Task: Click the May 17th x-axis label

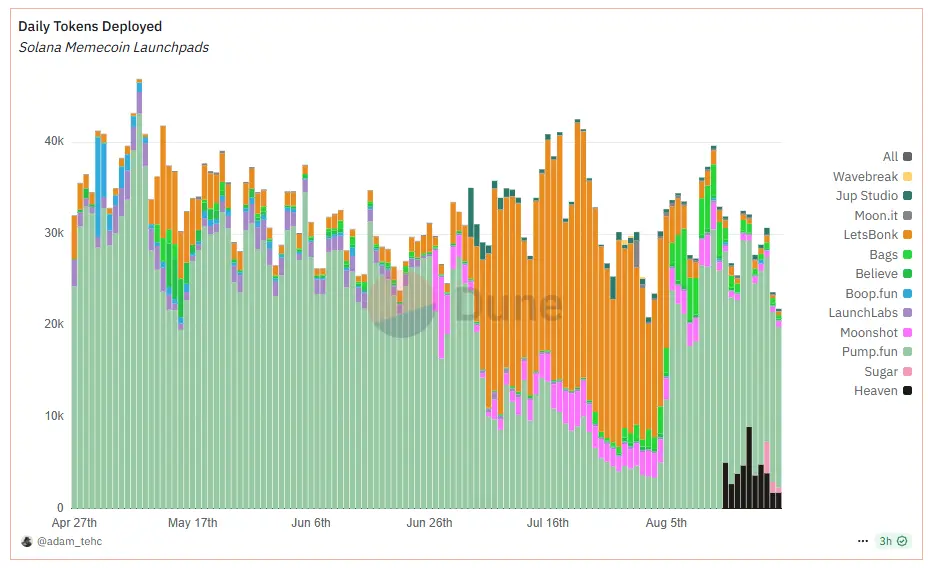Action: (x=192, y=523)
